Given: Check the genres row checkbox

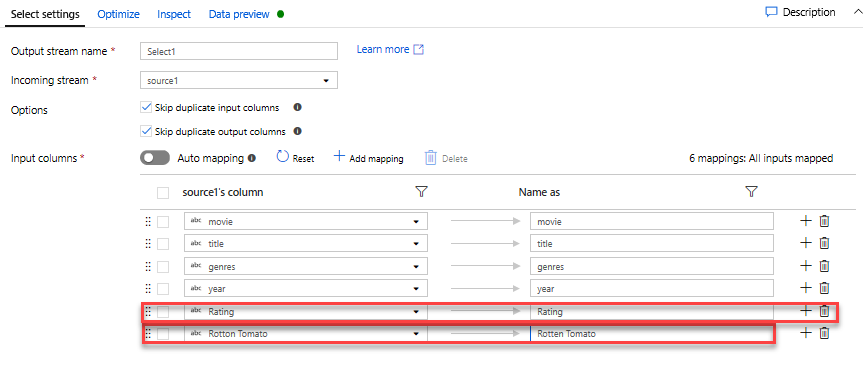Looking at the screenshot, I should pyautogui.click(x=163, y=267).
